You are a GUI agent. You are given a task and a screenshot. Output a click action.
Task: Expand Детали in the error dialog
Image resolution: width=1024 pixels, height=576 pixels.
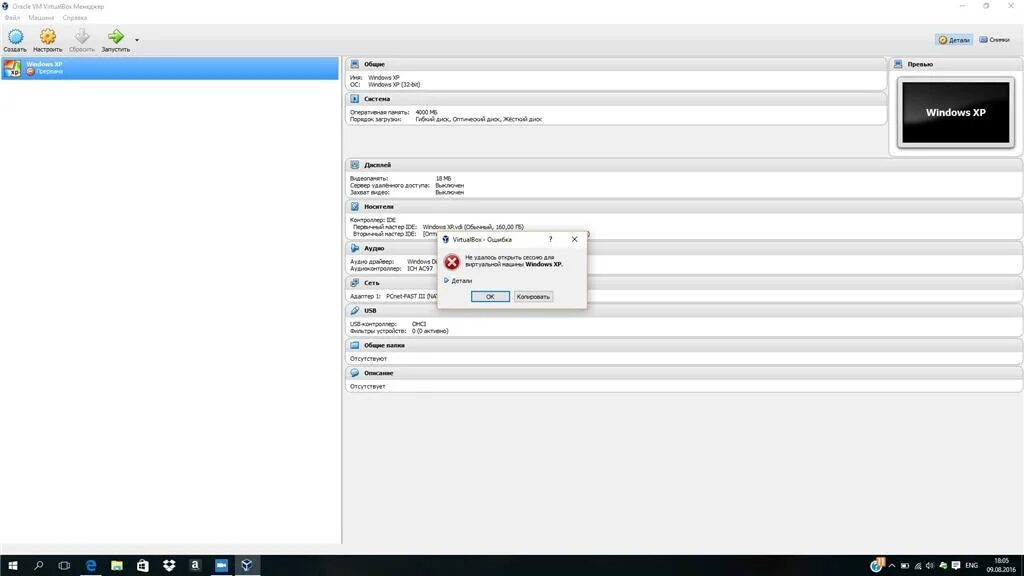point(458,281)
